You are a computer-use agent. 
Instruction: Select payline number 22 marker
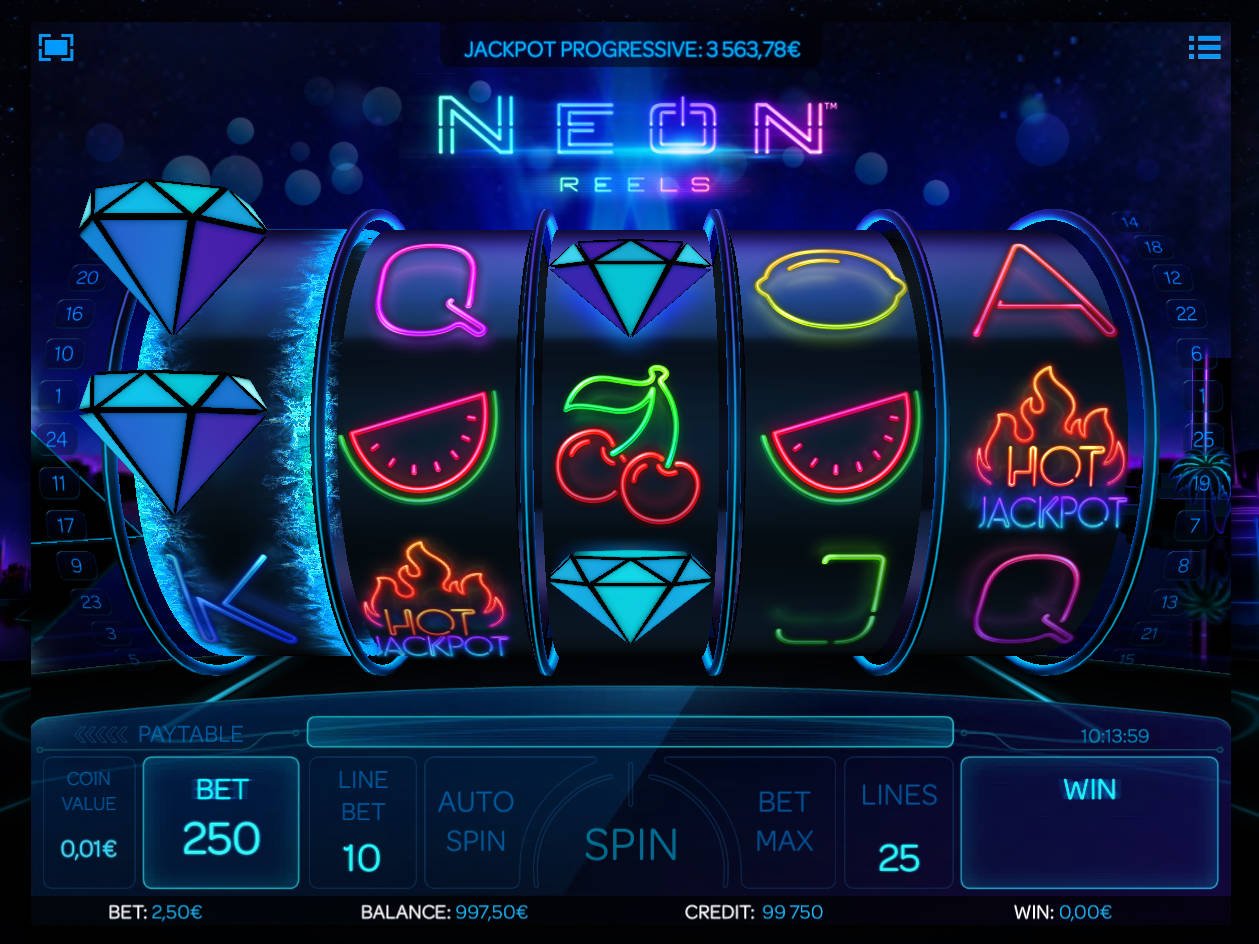tap(1186, 314)
